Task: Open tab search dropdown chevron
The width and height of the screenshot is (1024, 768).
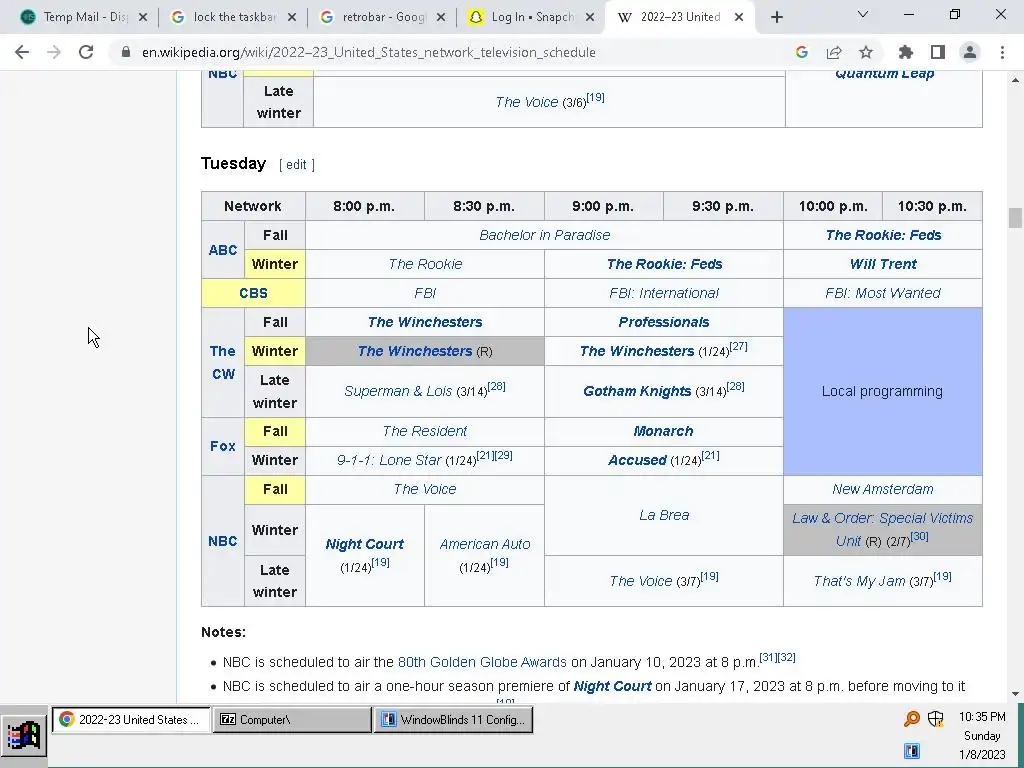Action: coord(863,14)
